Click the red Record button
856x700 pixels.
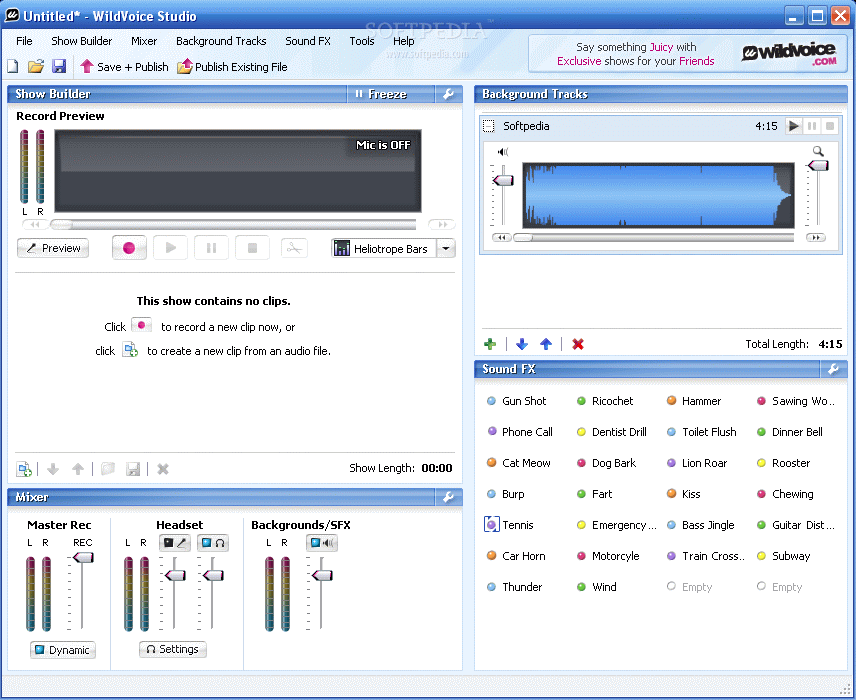[129, 248]
